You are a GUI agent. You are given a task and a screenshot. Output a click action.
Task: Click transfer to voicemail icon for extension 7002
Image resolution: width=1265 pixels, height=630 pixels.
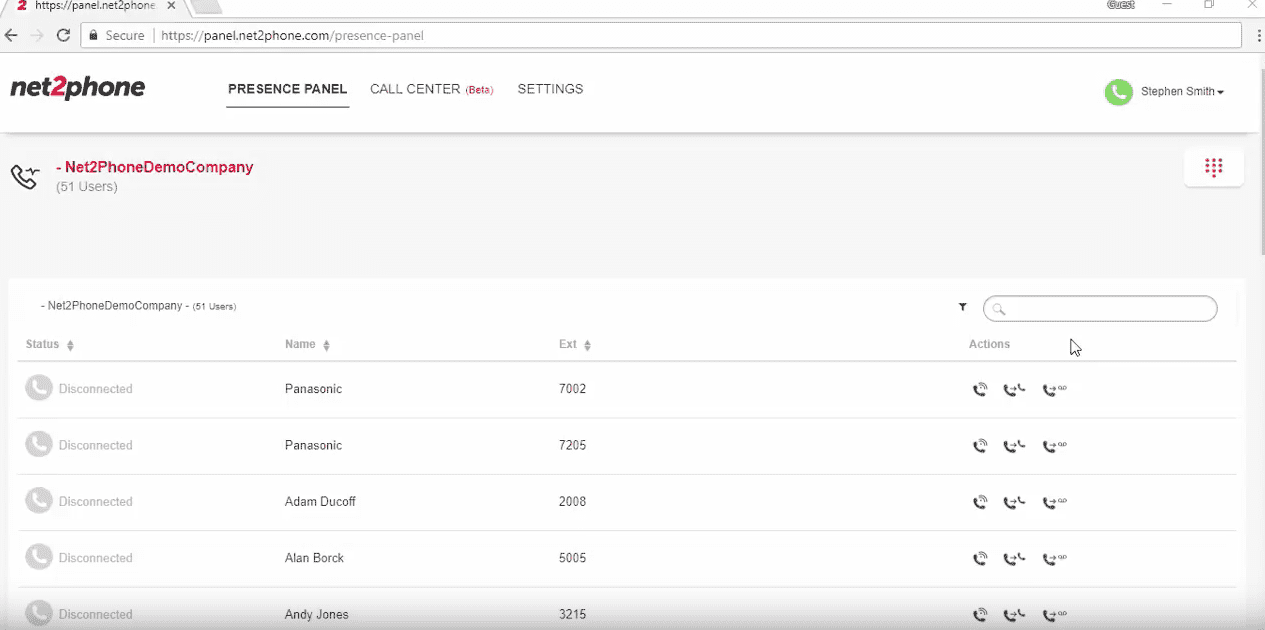1054,390
